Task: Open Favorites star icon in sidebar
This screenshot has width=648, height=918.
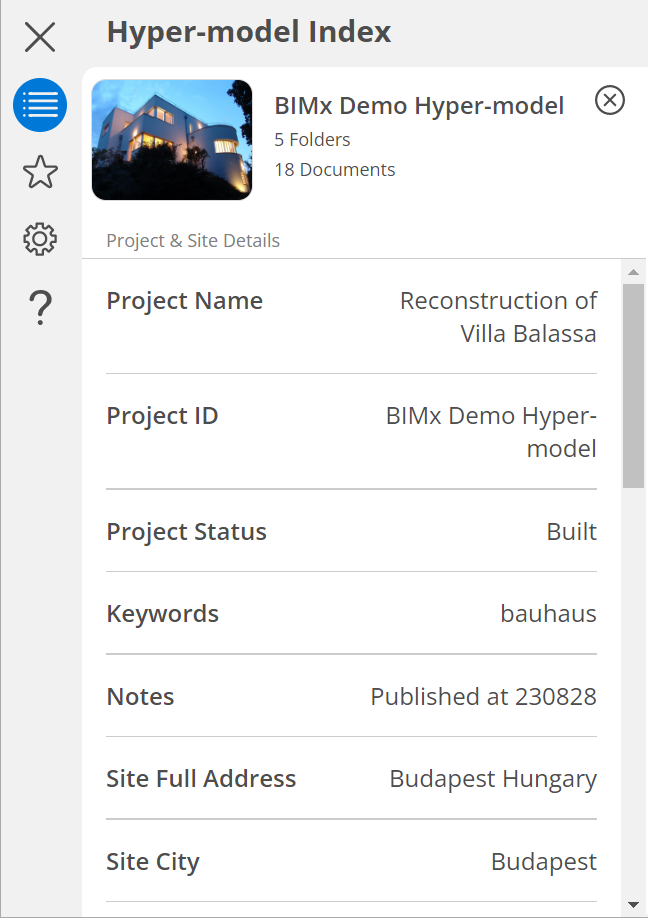Action: pyautogui.click(x=40, y=172)
